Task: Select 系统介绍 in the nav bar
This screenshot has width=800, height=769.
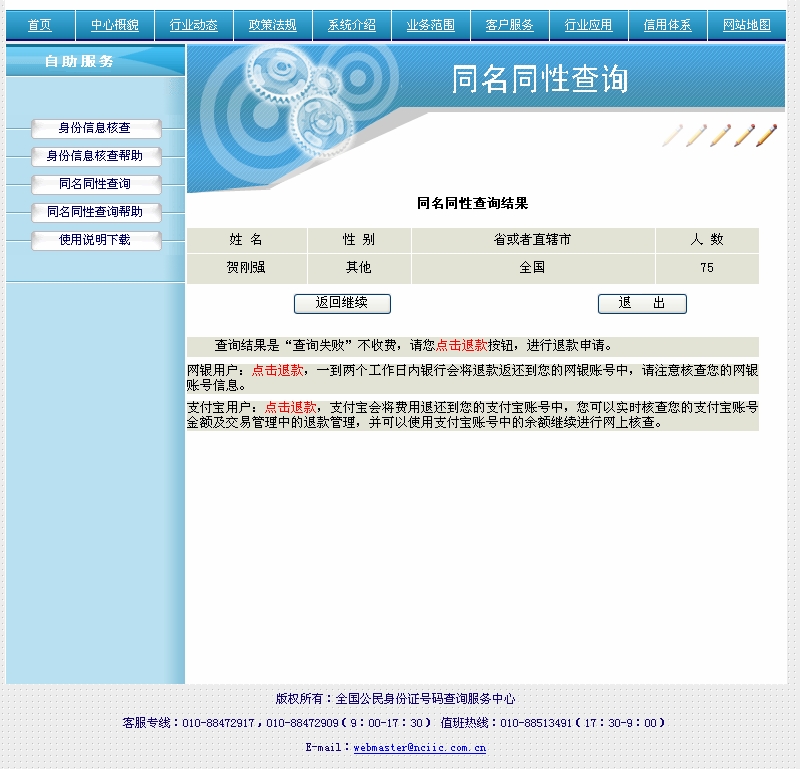Action: tap(352, 24)
